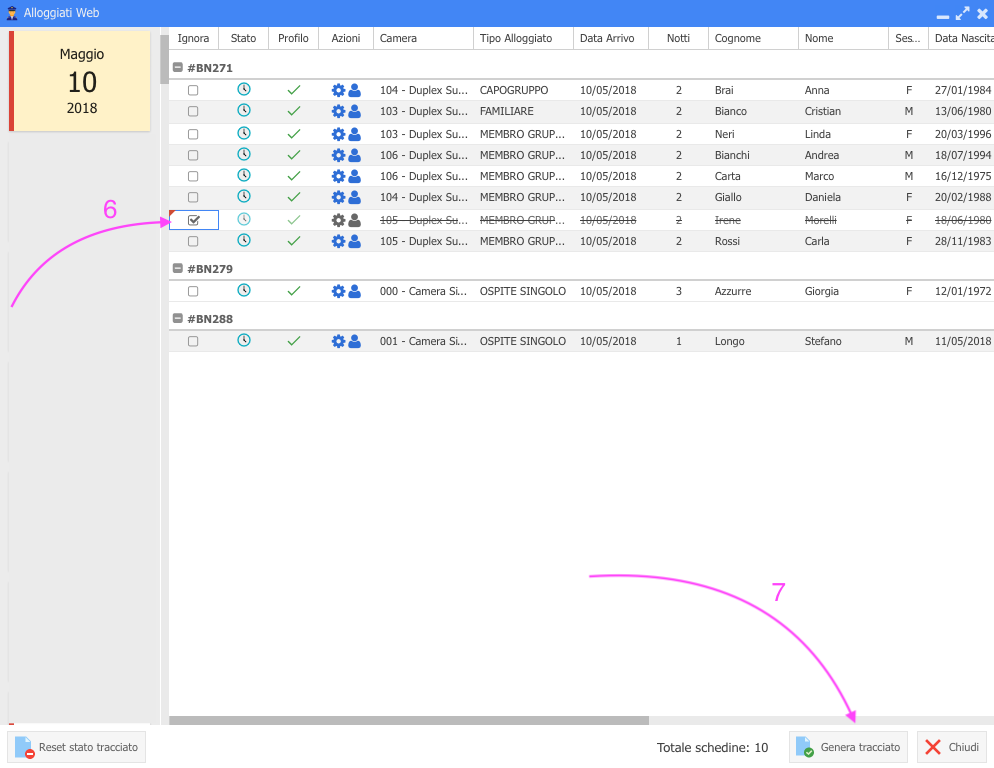Image resolution: width=994 pixels, height=768 pixels.
Task: Click person icon in Carta Marco's row
Action: [x=354, y=176]
